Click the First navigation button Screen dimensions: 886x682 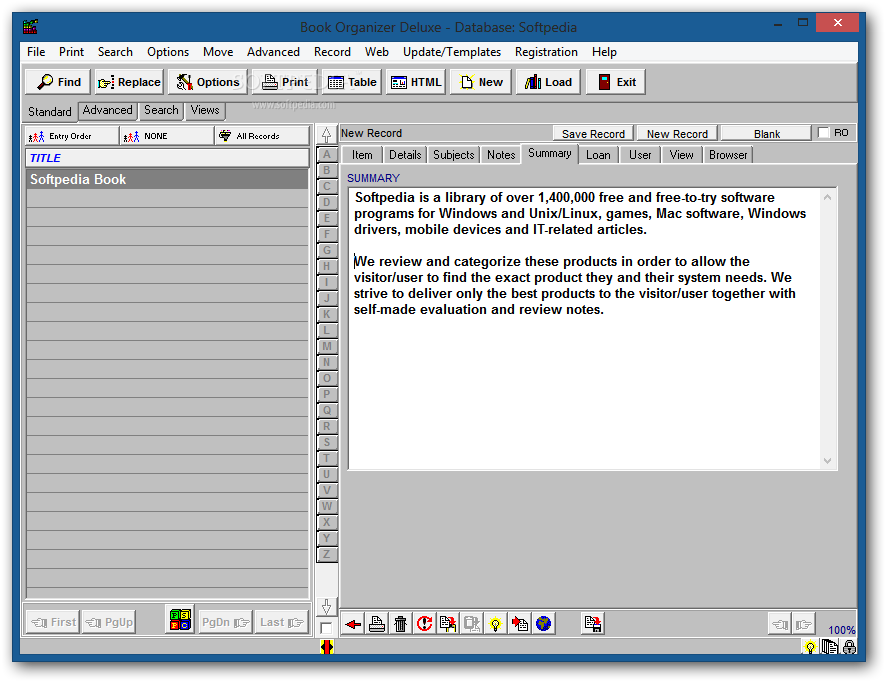53,622
